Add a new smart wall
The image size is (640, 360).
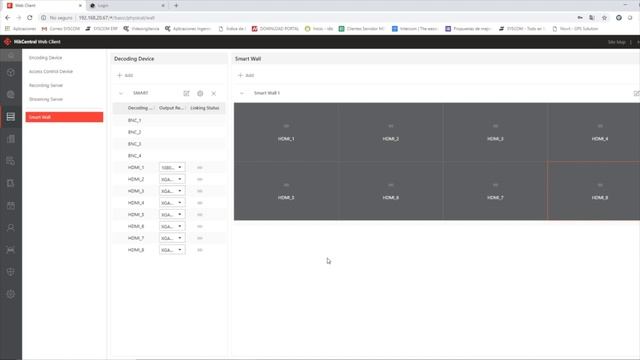click(x=246, y=75)
